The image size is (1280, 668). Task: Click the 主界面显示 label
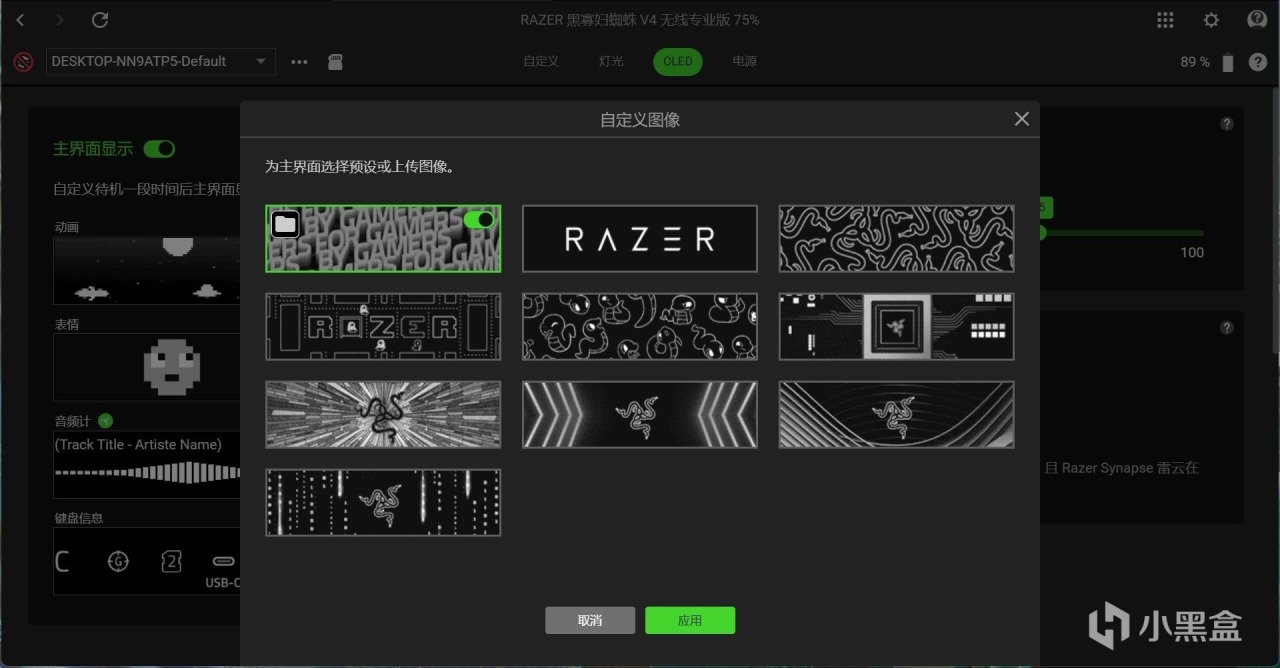tap(93, 149)
